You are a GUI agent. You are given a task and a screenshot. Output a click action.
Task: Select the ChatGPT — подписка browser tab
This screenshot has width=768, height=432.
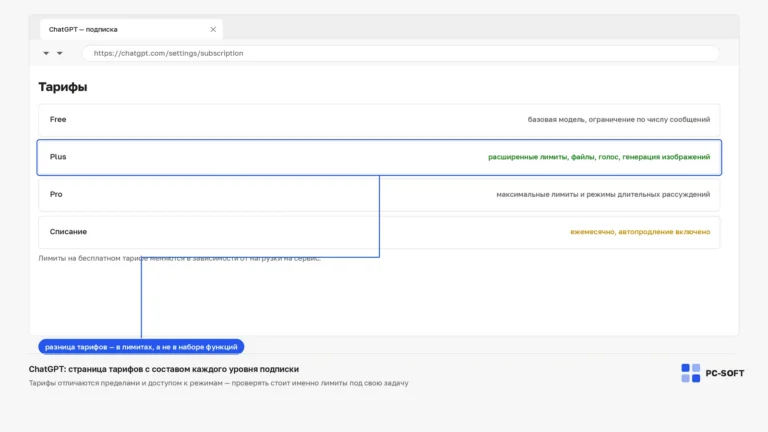click(x=131, y=29)
